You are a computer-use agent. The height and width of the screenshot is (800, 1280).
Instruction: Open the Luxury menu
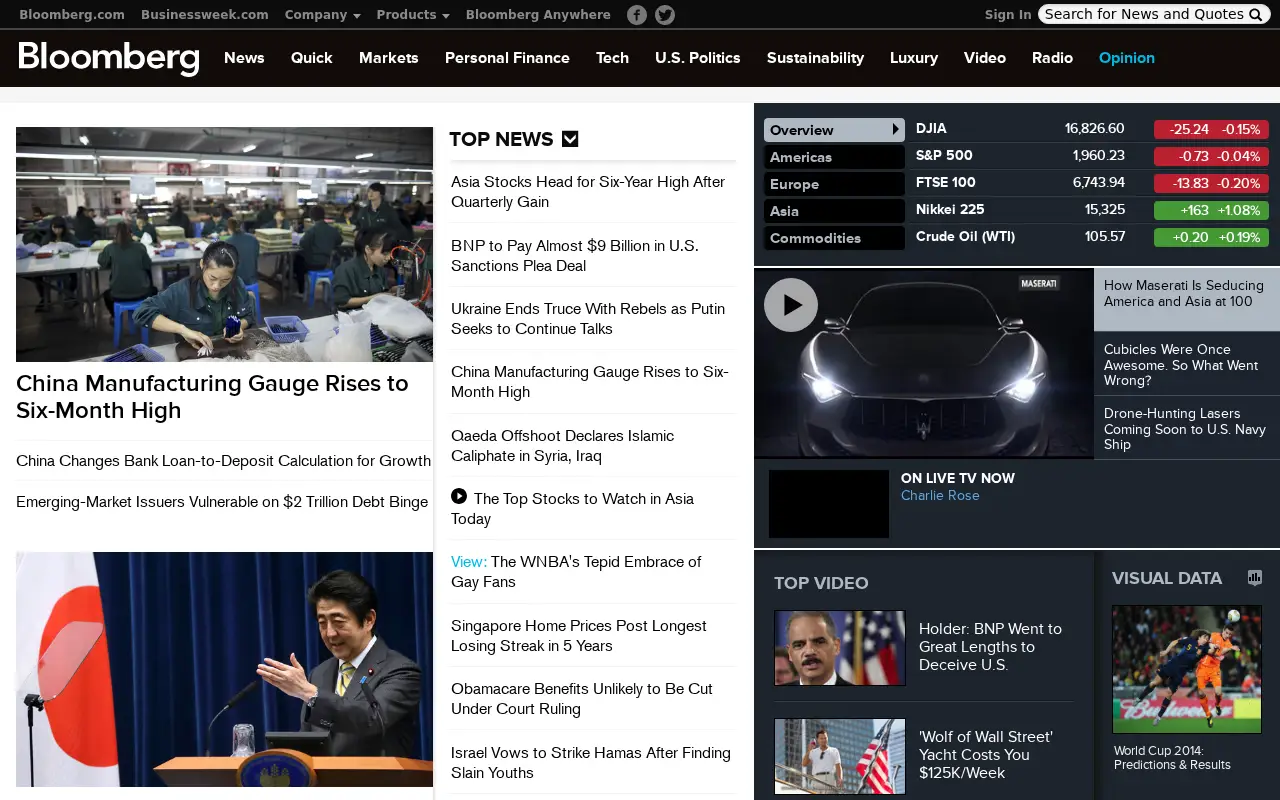click(914, 58)
